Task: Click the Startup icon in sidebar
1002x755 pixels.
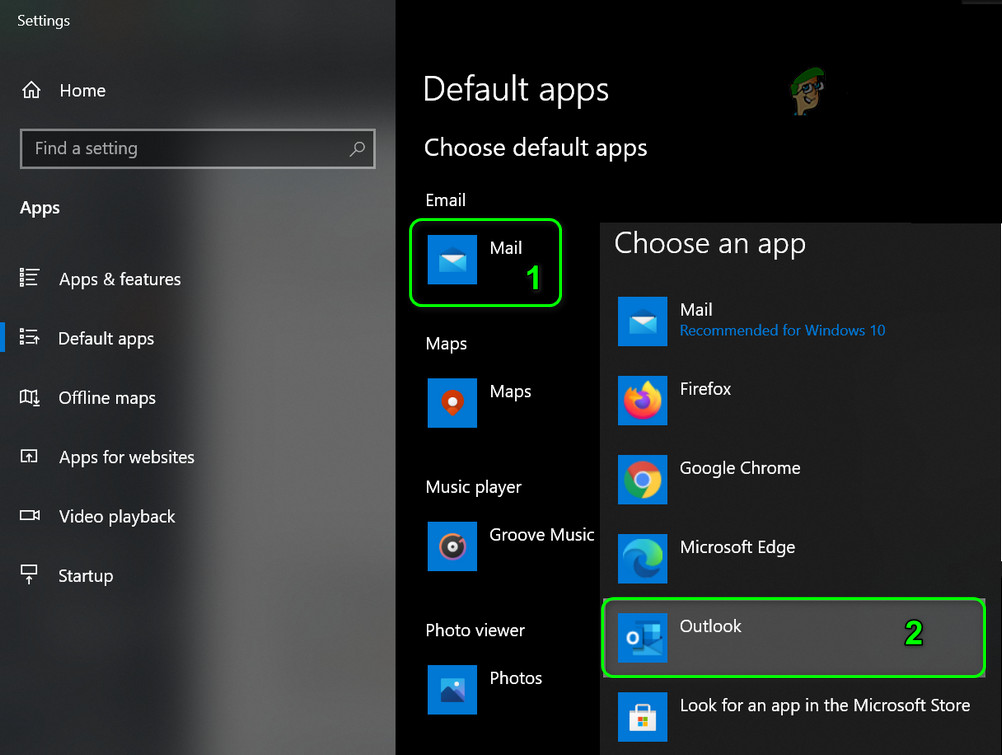Action: (x=29, y=574)
